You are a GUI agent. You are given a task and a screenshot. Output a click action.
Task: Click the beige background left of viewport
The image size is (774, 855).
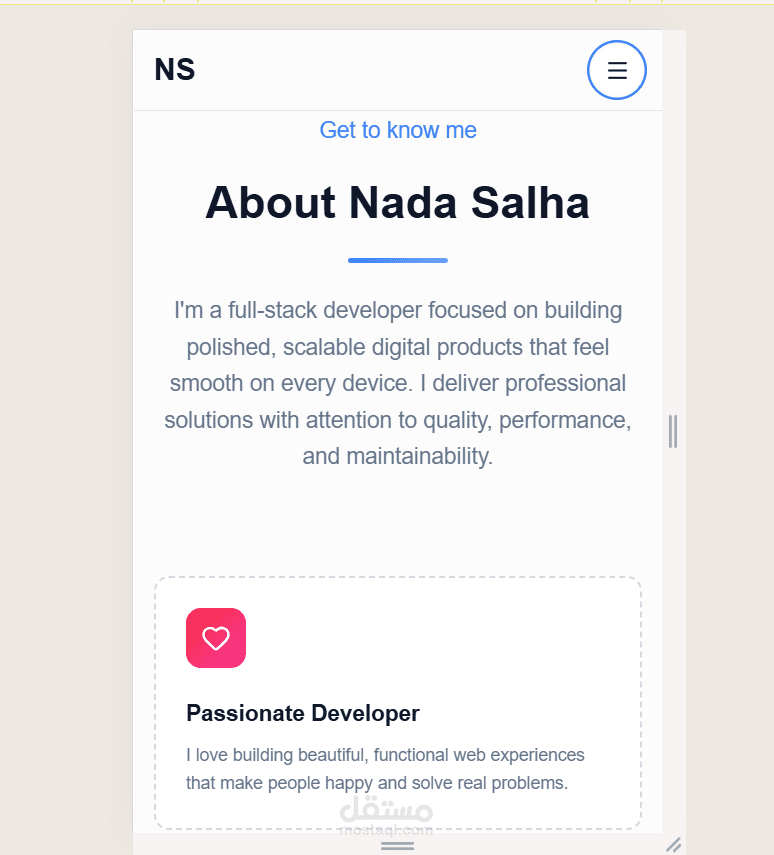pos(65,430)
